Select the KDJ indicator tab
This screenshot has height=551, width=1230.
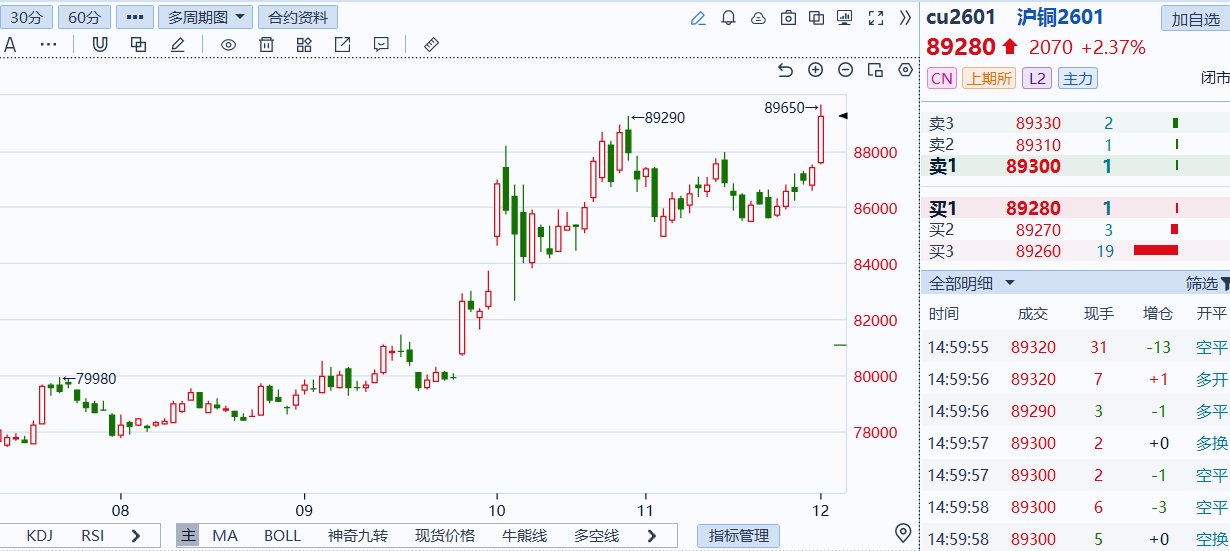[x=40, y=536]
